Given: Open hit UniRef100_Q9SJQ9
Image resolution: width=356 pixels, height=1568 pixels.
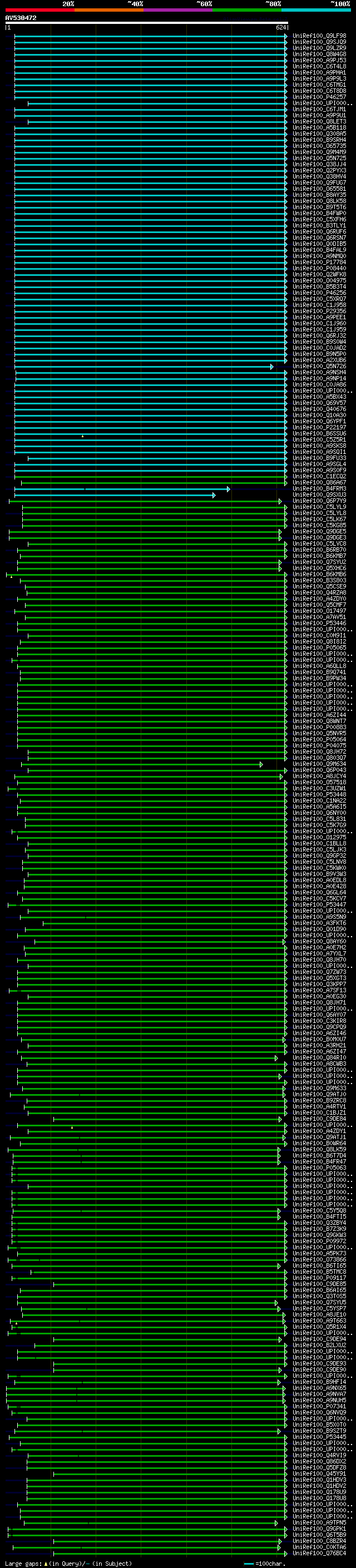Looking at the screenshot, I should [319, 42].
